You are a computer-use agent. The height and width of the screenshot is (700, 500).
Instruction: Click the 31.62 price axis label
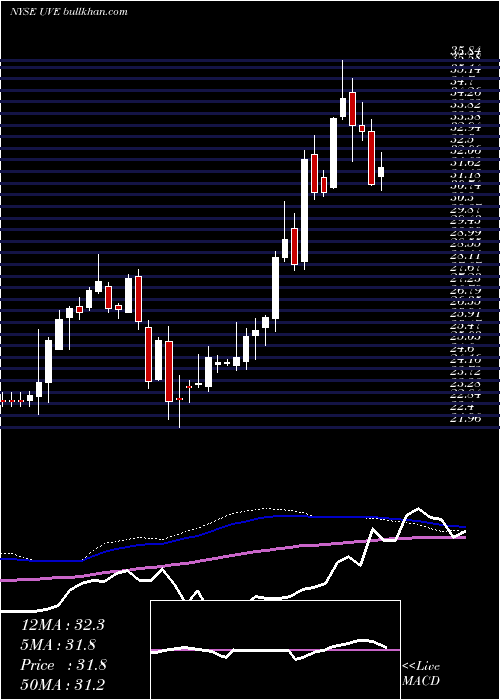pyautogui.click(x=466, y=163)
